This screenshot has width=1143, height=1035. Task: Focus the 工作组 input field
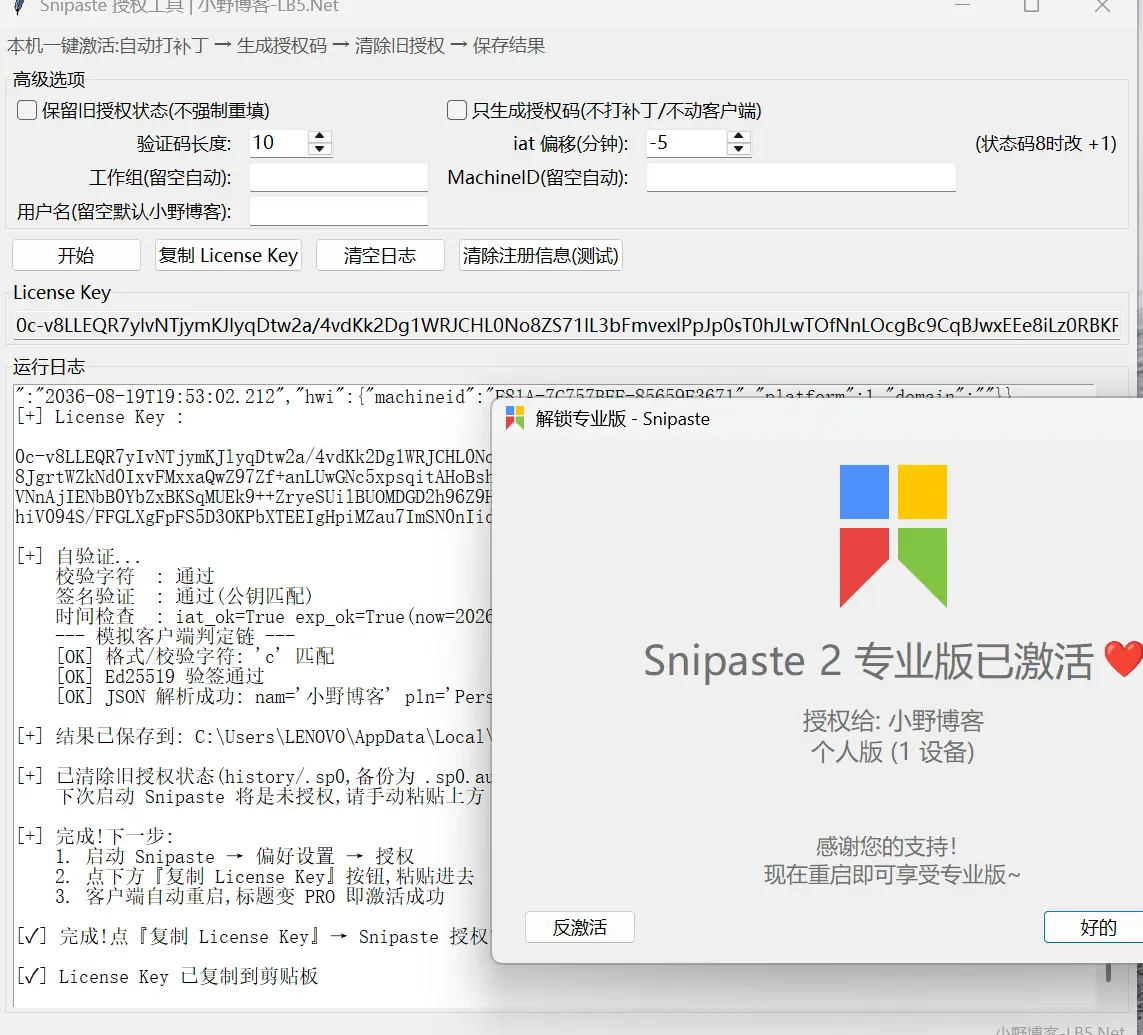[338, 177]
